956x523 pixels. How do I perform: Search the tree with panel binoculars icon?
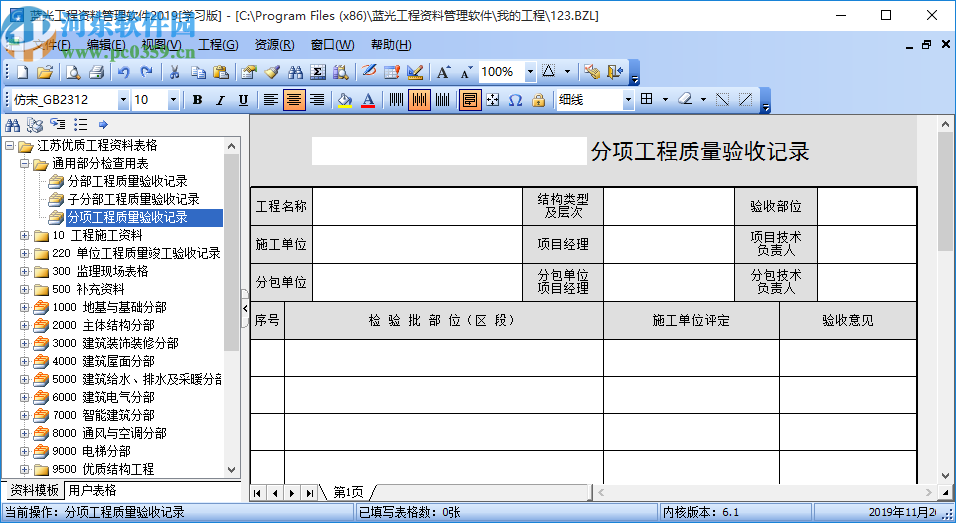coord(12,125)
